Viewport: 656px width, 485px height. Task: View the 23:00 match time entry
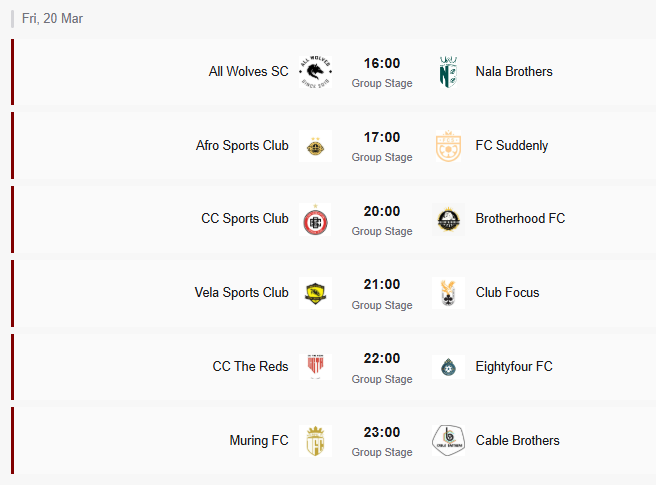point(381,433)
